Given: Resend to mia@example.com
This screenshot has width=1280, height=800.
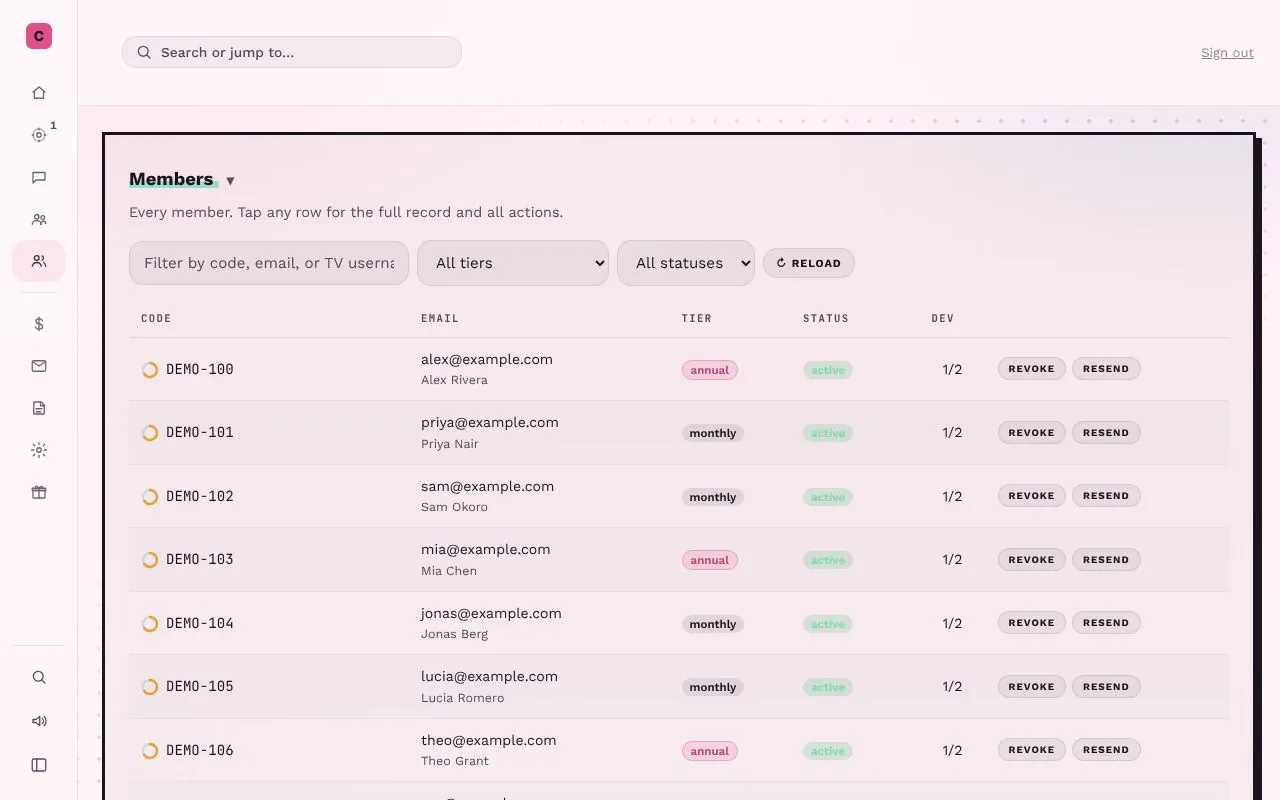Looking at the screenshot, I should pyautogui.click(x=1106, y=560).
